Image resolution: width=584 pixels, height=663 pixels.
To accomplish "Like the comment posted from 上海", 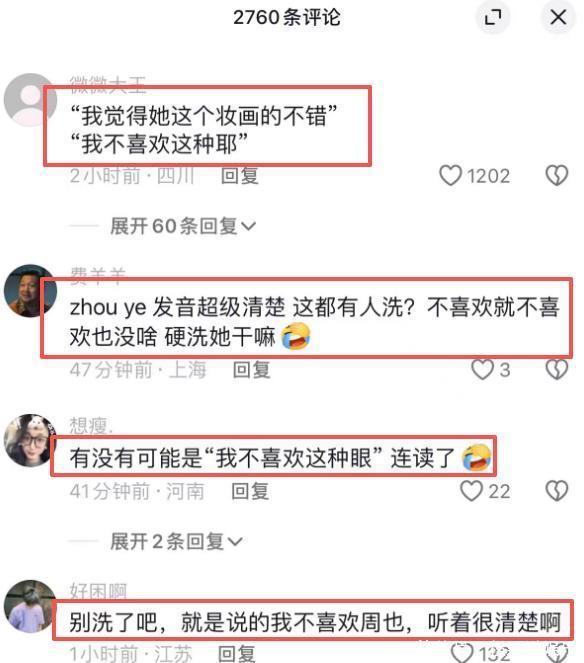I will [483, 370].
